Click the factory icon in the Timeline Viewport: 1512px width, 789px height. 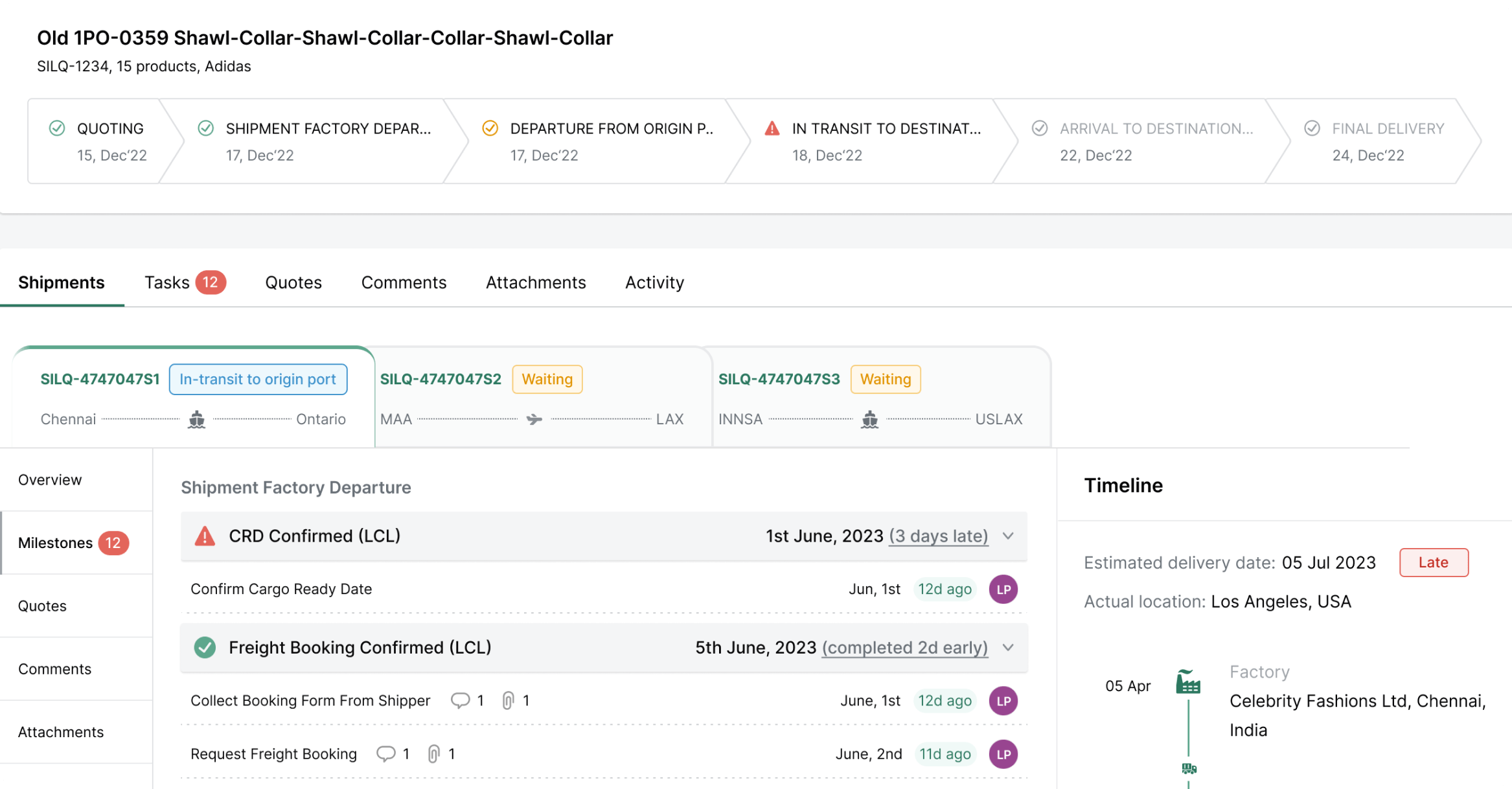click(x=1189, y=682)
